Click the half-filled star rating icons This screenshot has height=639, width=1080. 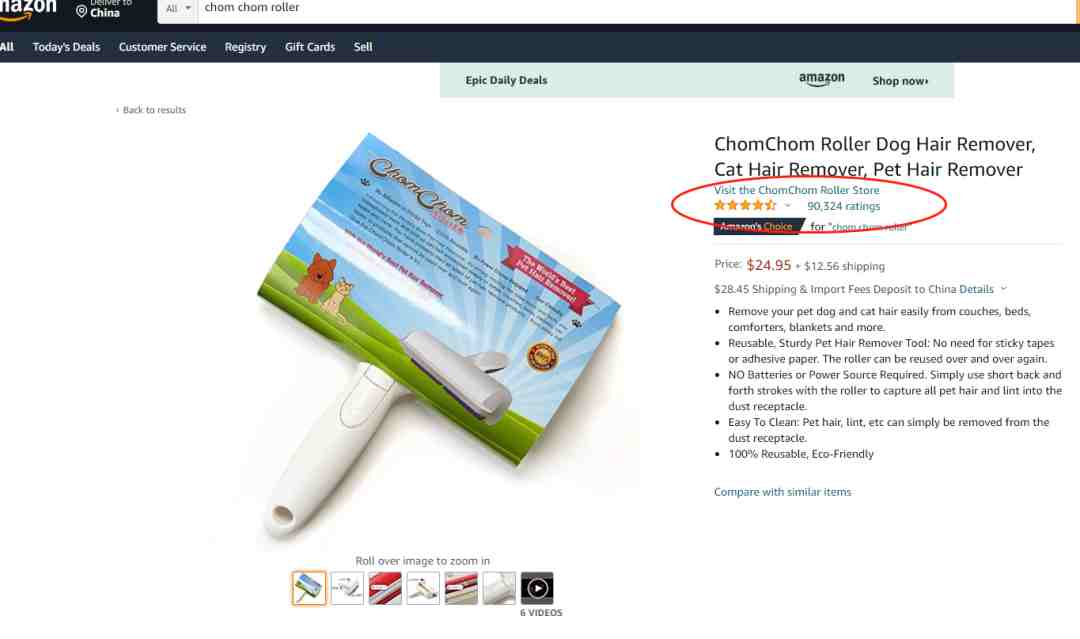[x=745, y=205]
